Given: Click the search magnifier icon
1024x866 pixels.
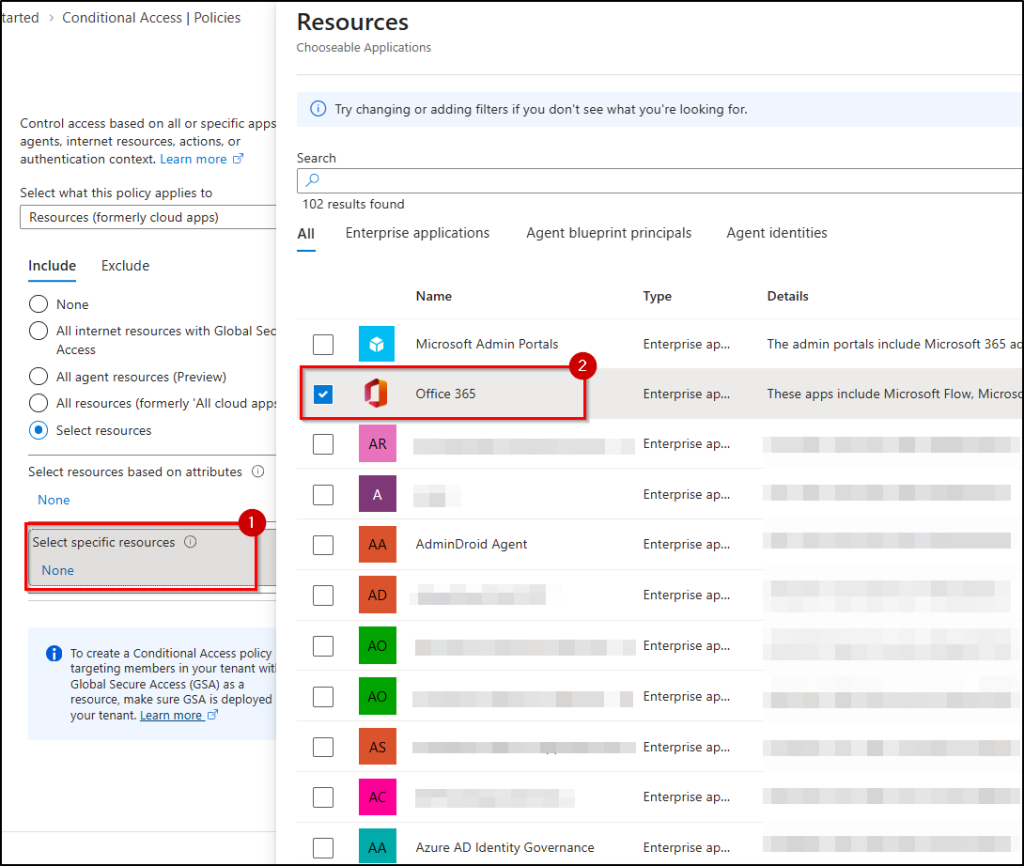Looking at the screenshot, I should (312, 180).
